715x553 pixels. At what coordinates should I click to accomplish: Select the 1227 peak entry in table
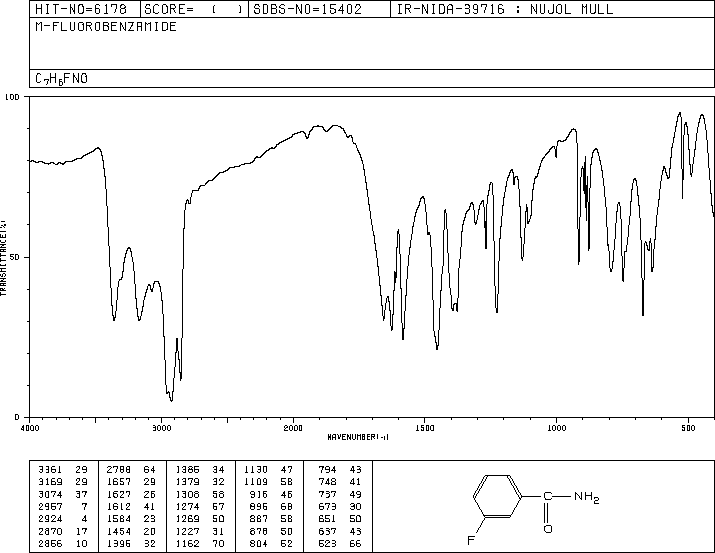click(x=200, y=531)
